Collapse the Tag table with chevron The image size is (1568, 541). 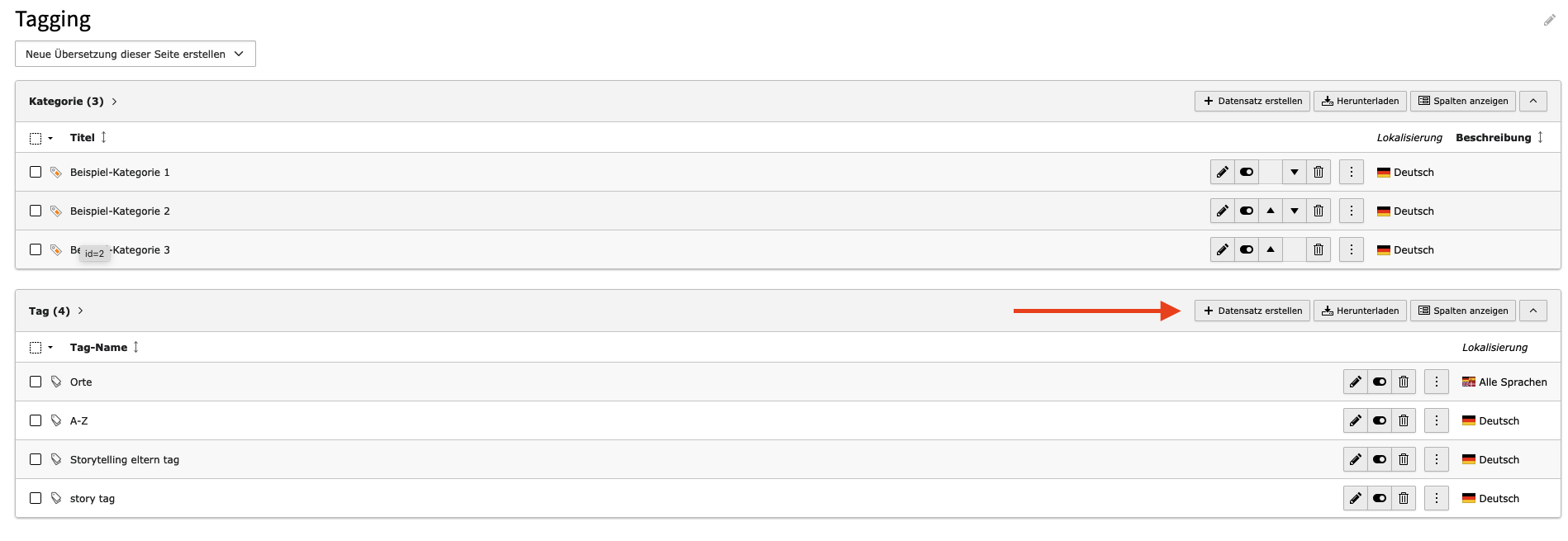point(1533,311)
